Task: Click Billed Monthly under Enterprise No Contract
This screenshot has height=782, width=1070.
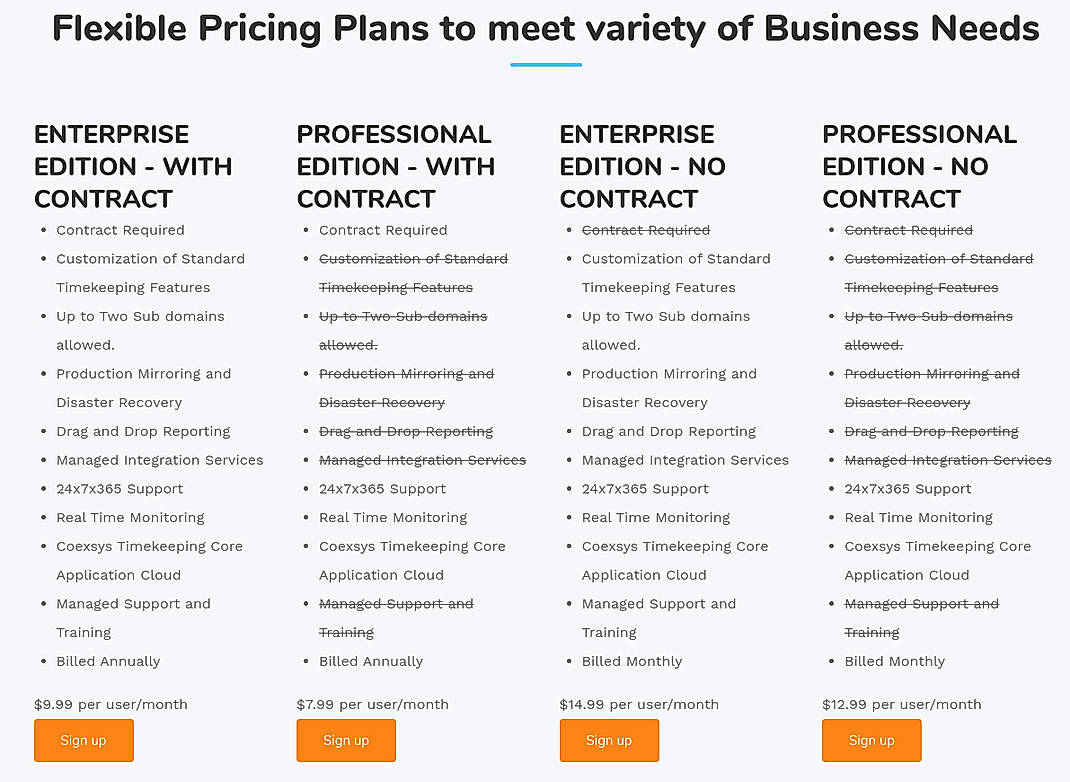Action: click(631, 661)
